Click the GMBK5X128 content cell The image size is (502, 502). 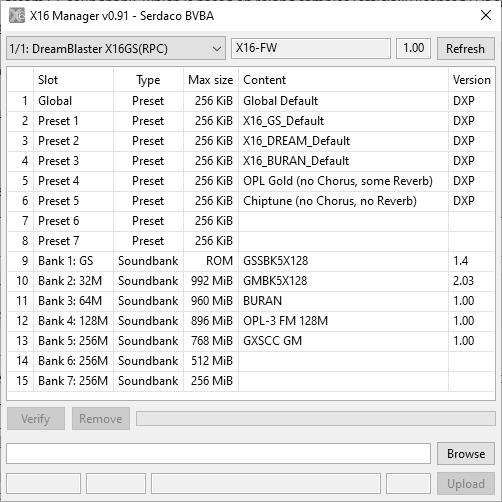[x=343, y=281]
